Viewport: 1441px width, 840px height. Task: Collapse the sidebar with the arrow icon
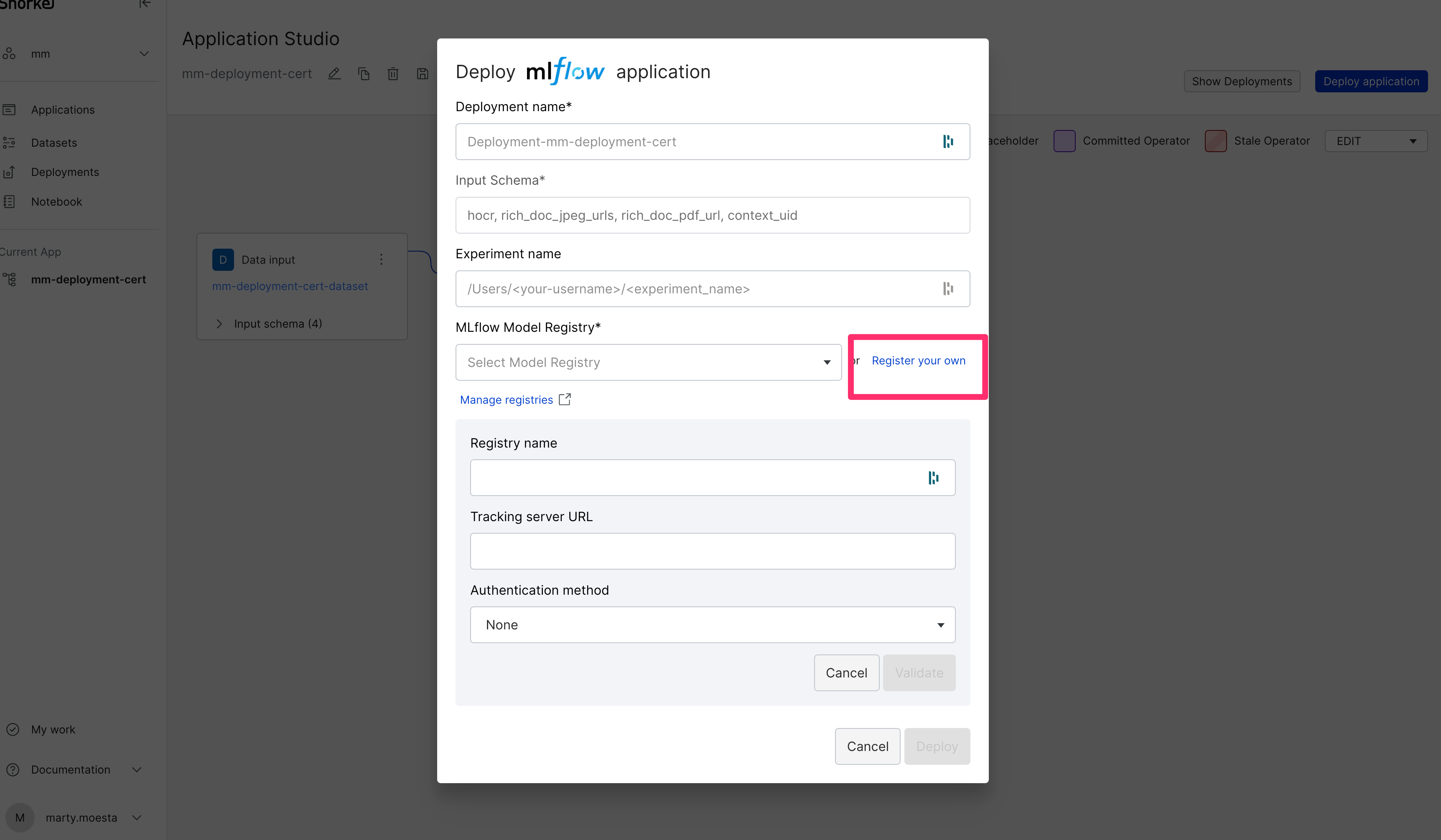pos(145,4)
